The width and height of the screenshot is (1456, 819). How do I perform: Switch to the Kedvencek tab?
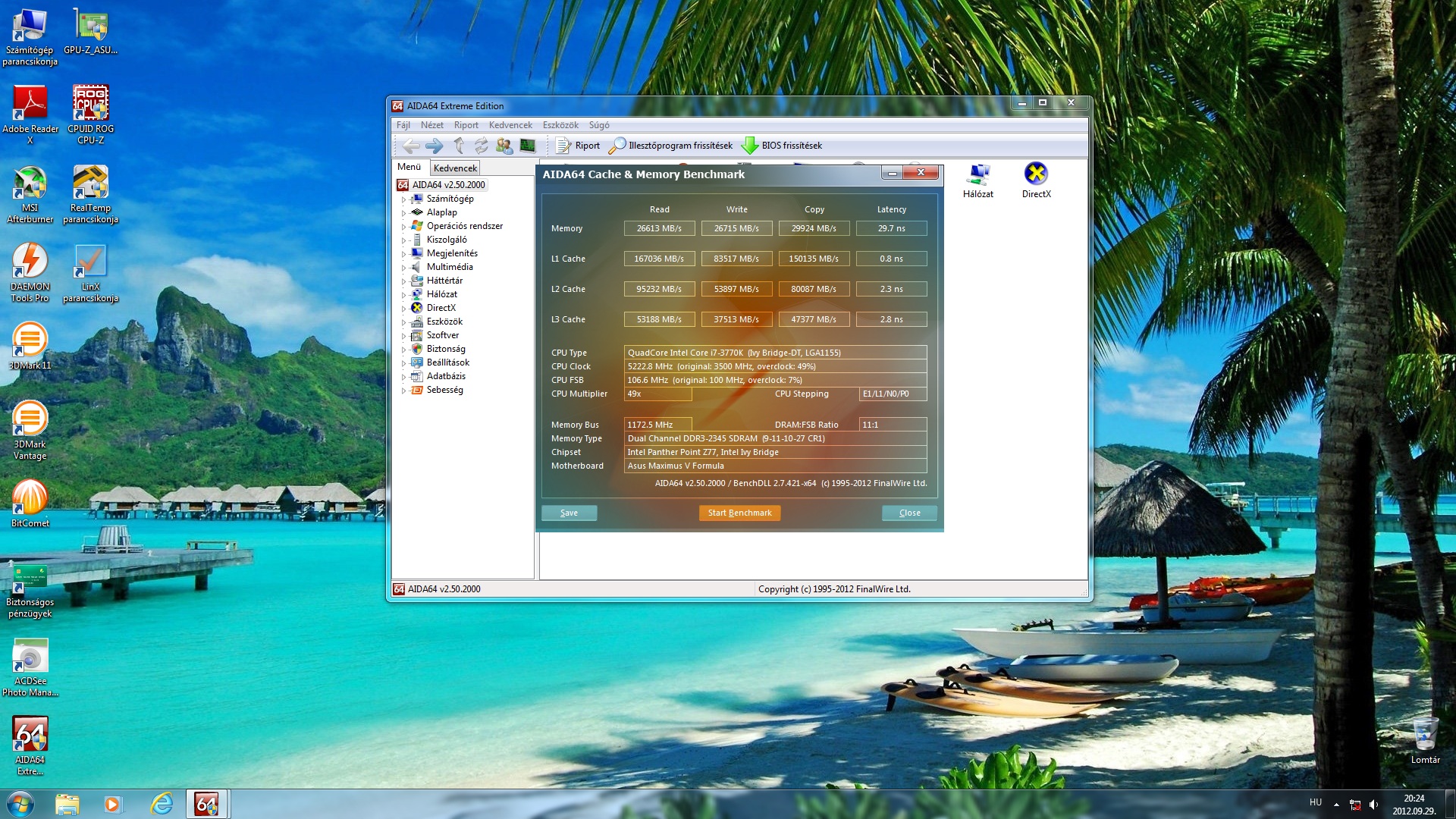pyautogui.click(x=455, y=168)
